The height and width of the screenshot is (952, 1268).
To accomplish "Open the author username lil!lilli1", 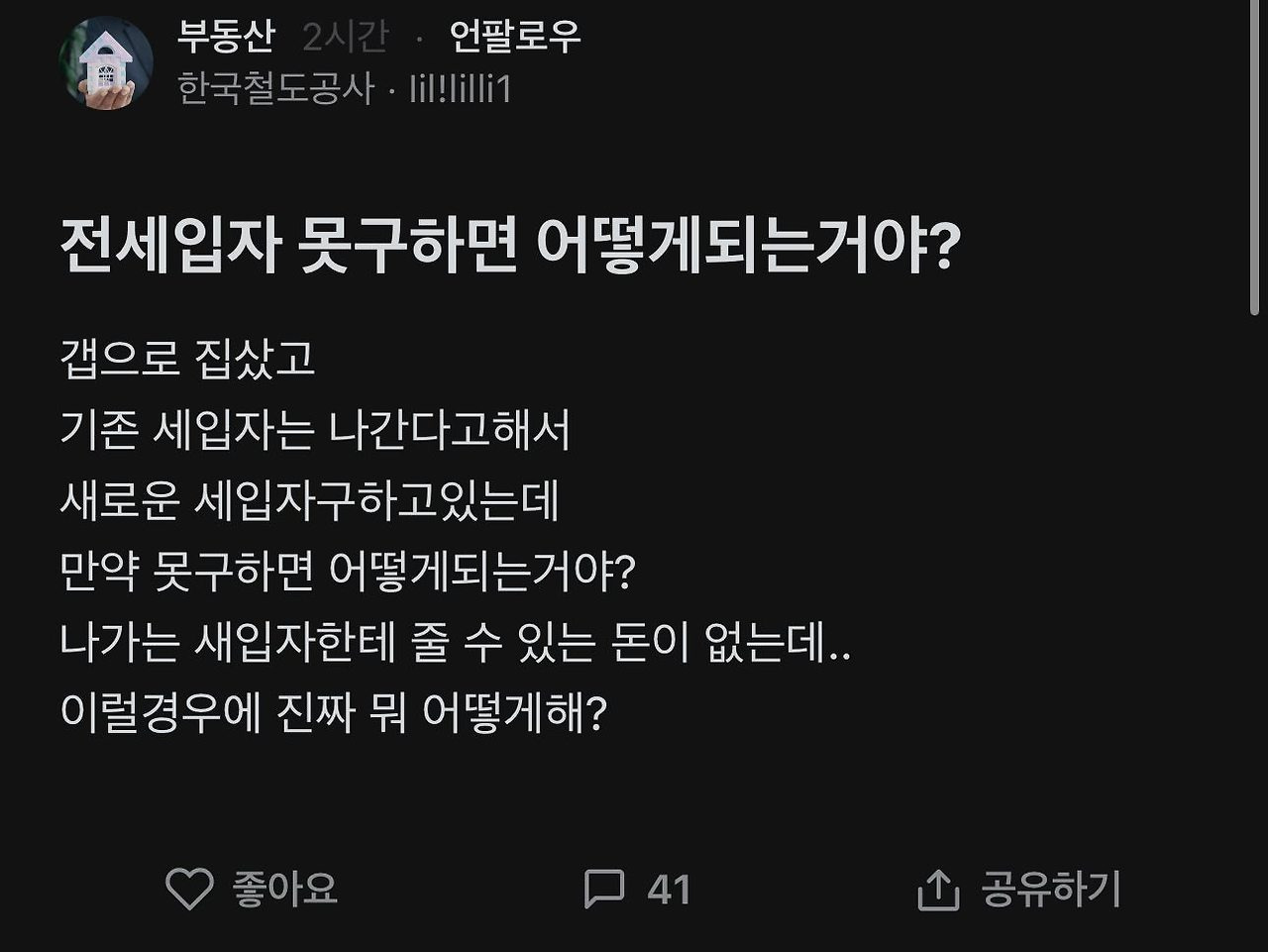I will click(461, 89).
